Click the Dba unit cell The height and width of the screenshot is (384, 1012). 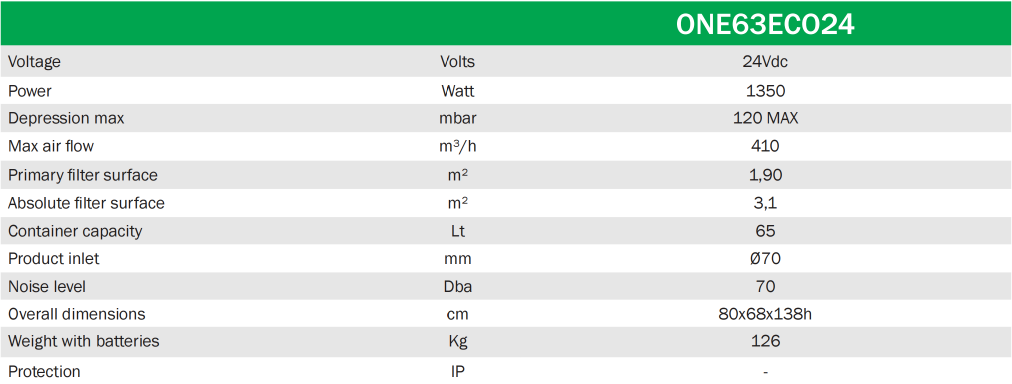point(457,286)
